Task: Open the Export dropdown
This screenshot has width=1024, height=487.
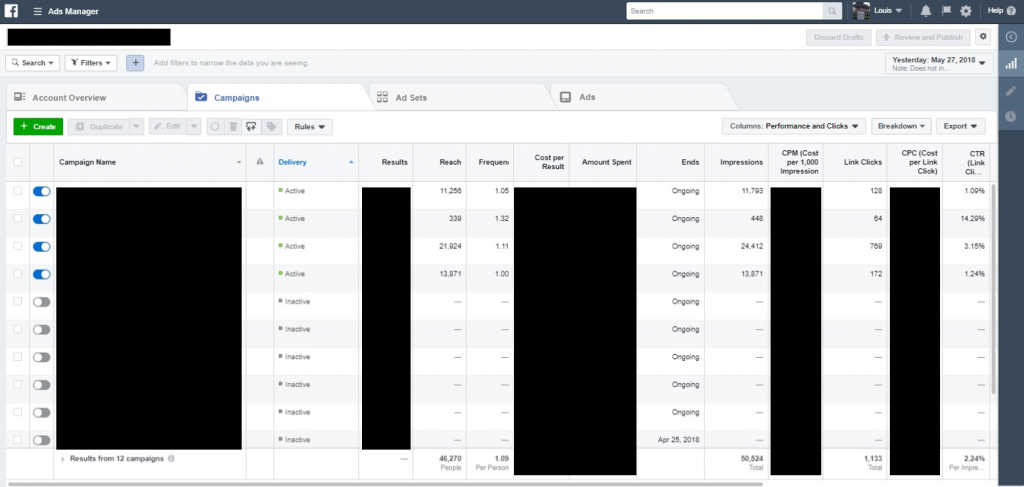Action: tap(961, 126)
